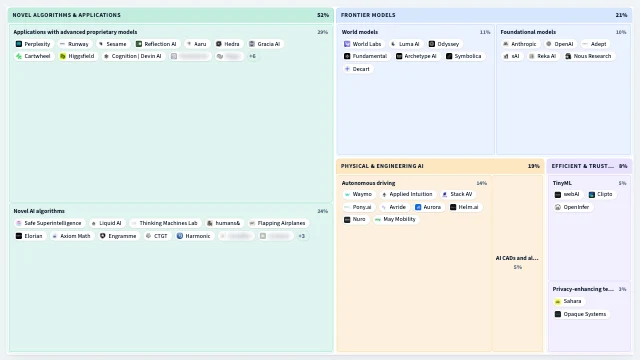Click the Clipto logo icon
Viewport: 640px width, 360px height.
592,194
